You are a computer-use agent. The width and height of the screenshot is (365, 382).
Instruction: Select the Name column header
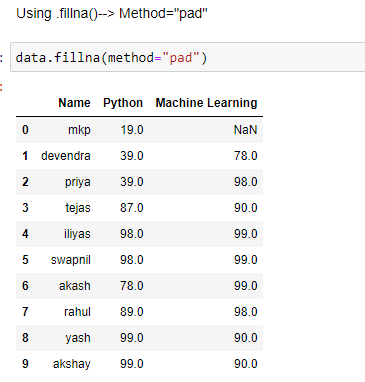74,103
